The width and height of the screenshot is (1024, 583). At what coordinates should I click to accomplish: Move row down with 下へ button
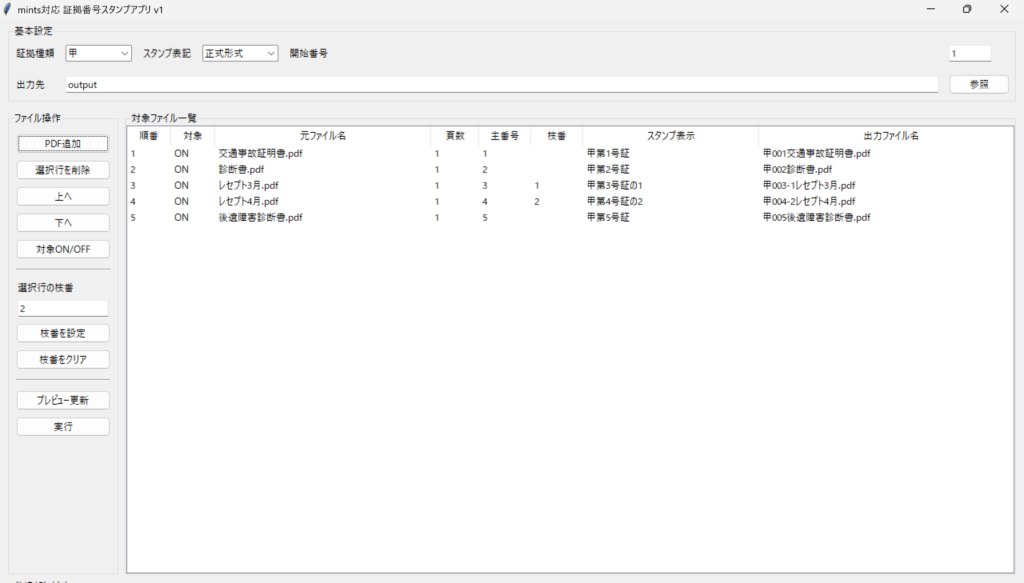pyautogui.click(x=63, y=222)
